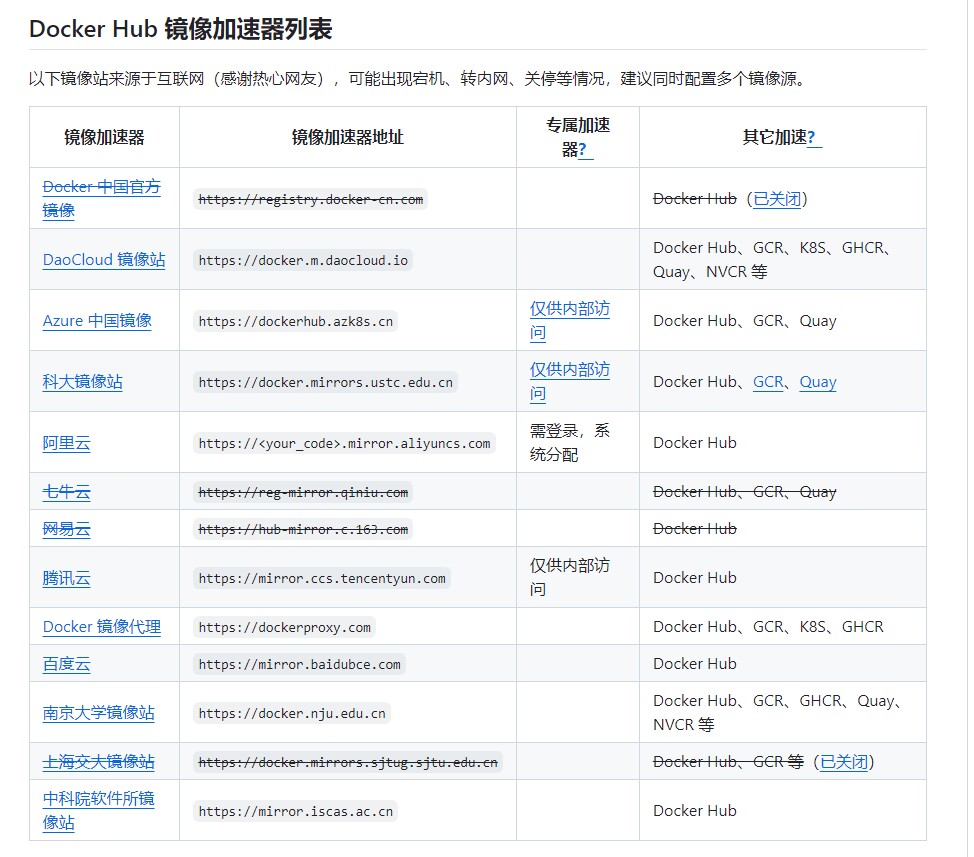This screenshot has width=974, height=857.
Task: Click the struck-through 七牛云 link
Action: click(x=66, y=492)
